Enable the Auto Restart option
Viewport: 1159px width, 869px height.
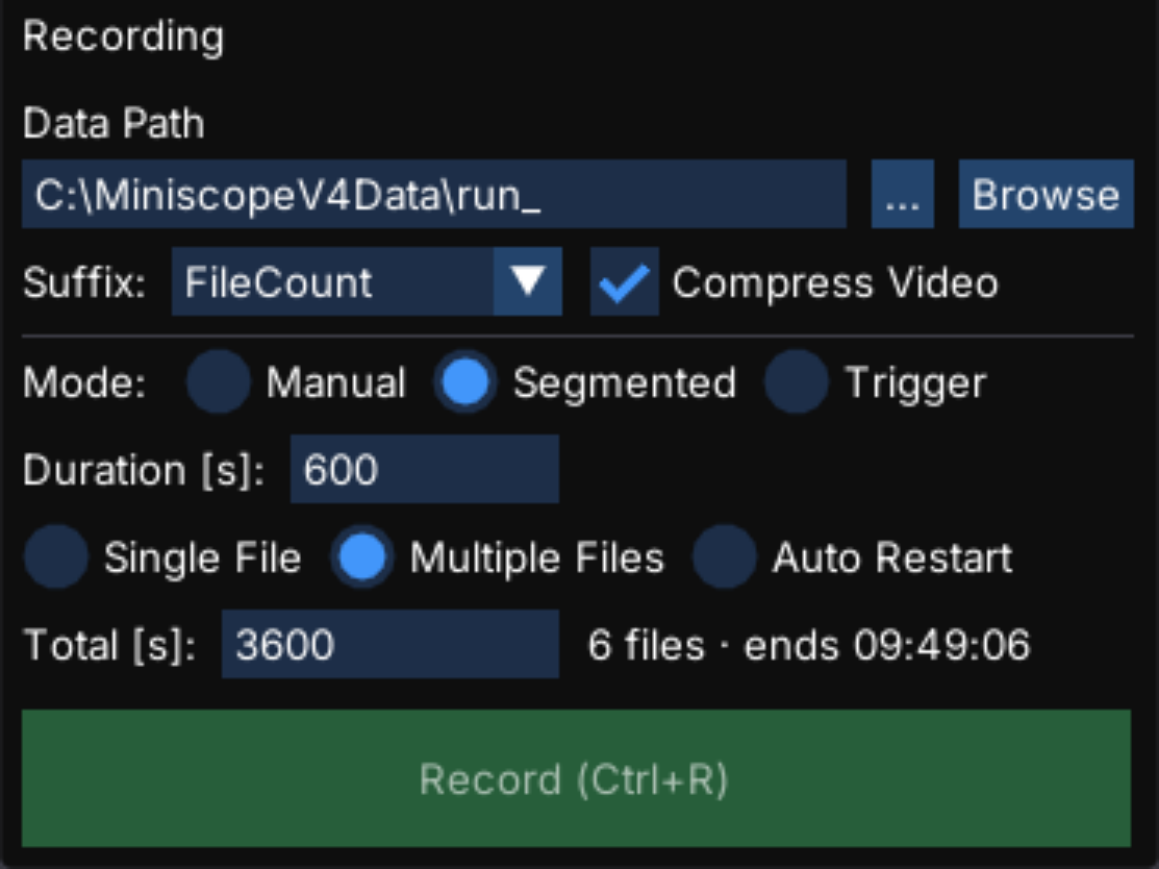724,556
